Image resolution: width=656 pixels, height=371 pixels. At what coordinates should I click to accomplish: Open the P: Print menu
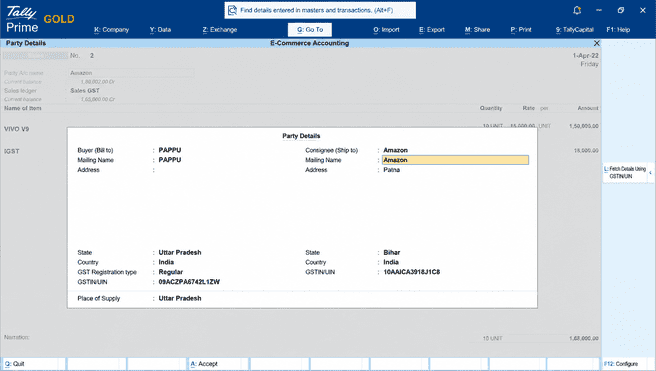click(521, 30)
